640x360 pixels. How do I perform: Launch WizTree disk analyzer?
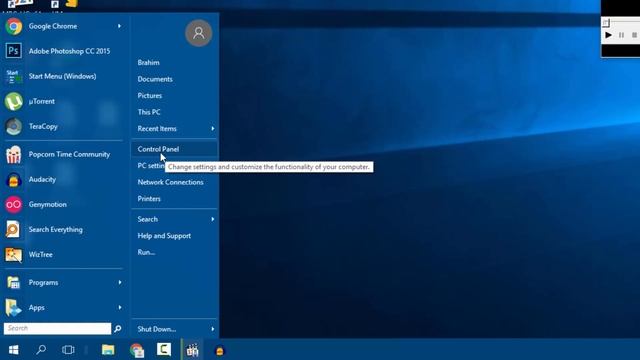(63, 255)
